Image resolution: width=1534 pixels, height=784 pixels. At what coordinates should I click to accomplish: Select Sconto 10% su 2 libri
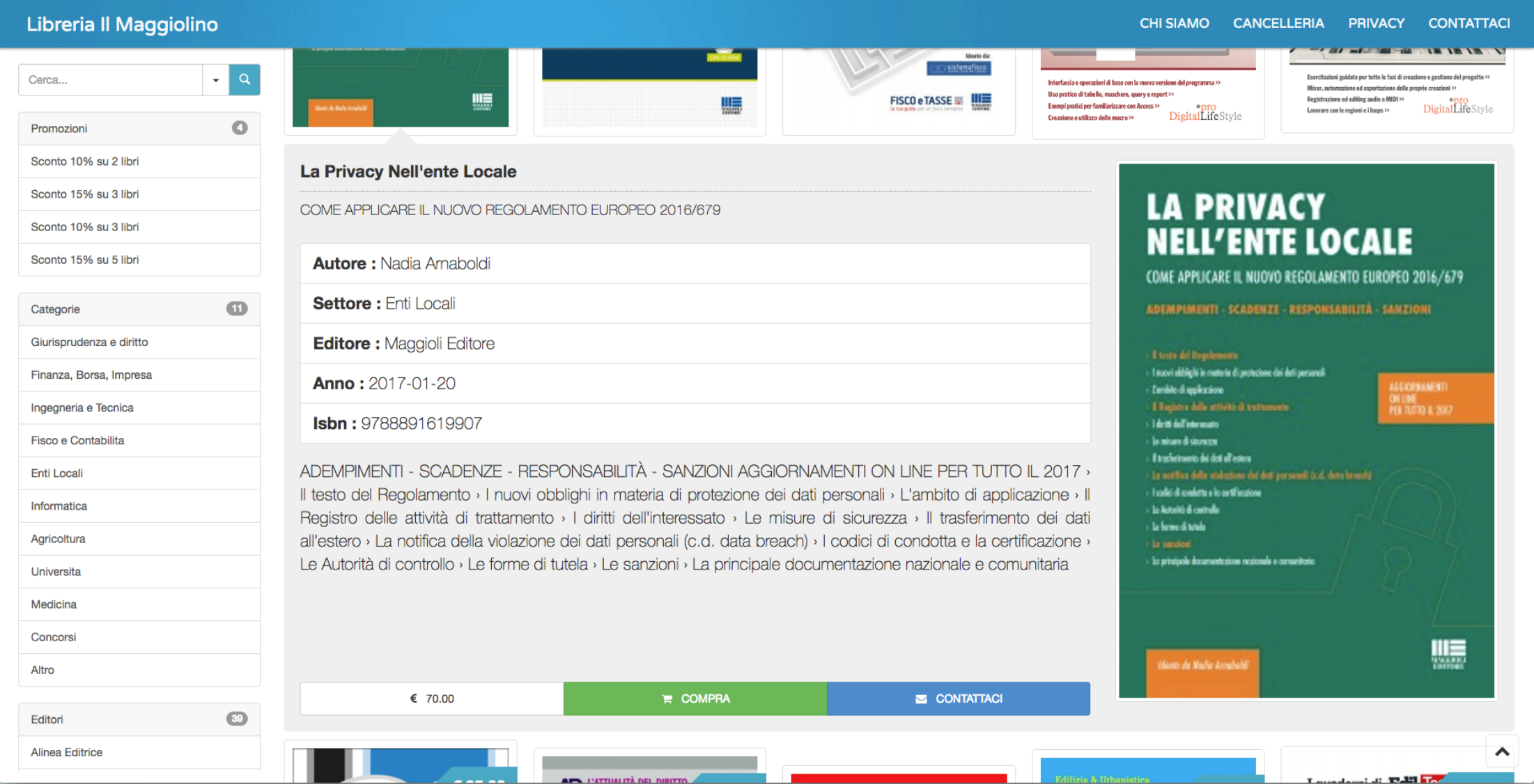(x=139, y=161)
